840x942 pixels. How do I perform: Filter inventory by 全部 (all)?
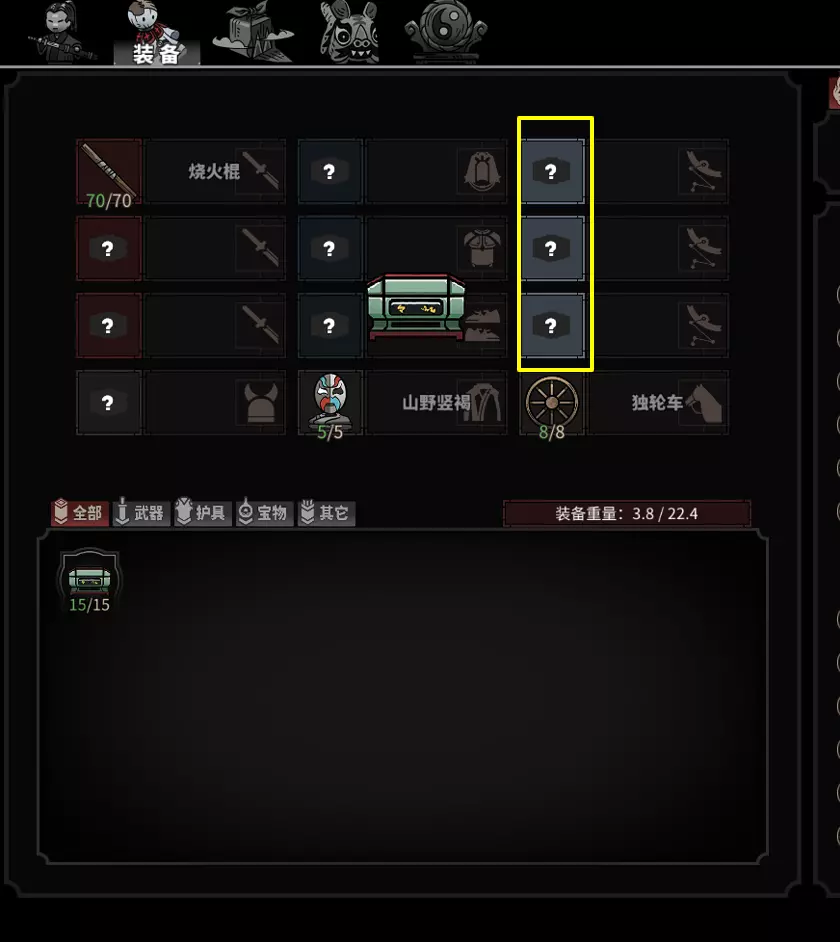[x=80, y=513]
